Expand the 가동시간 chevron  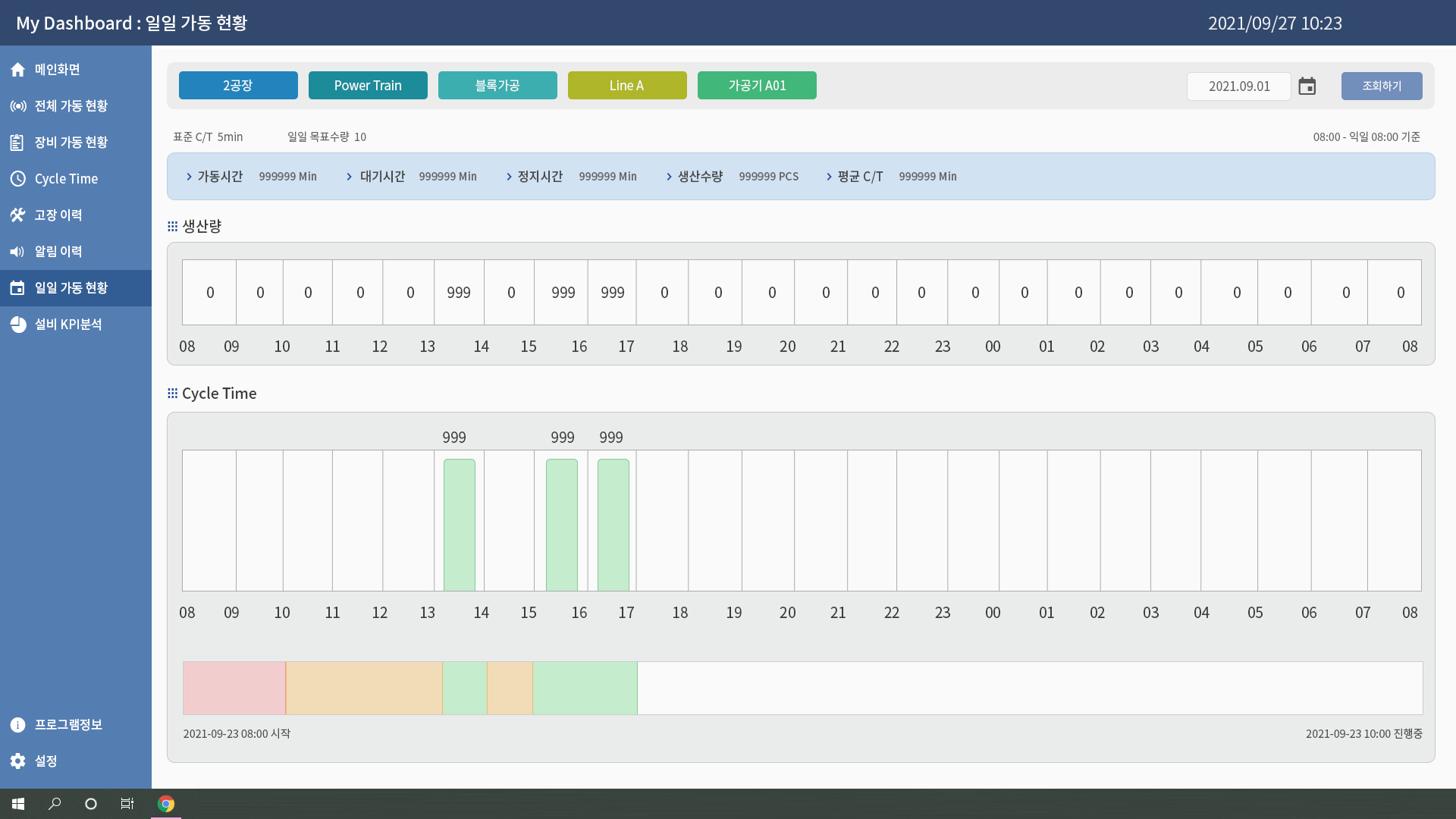pos(190,177)
